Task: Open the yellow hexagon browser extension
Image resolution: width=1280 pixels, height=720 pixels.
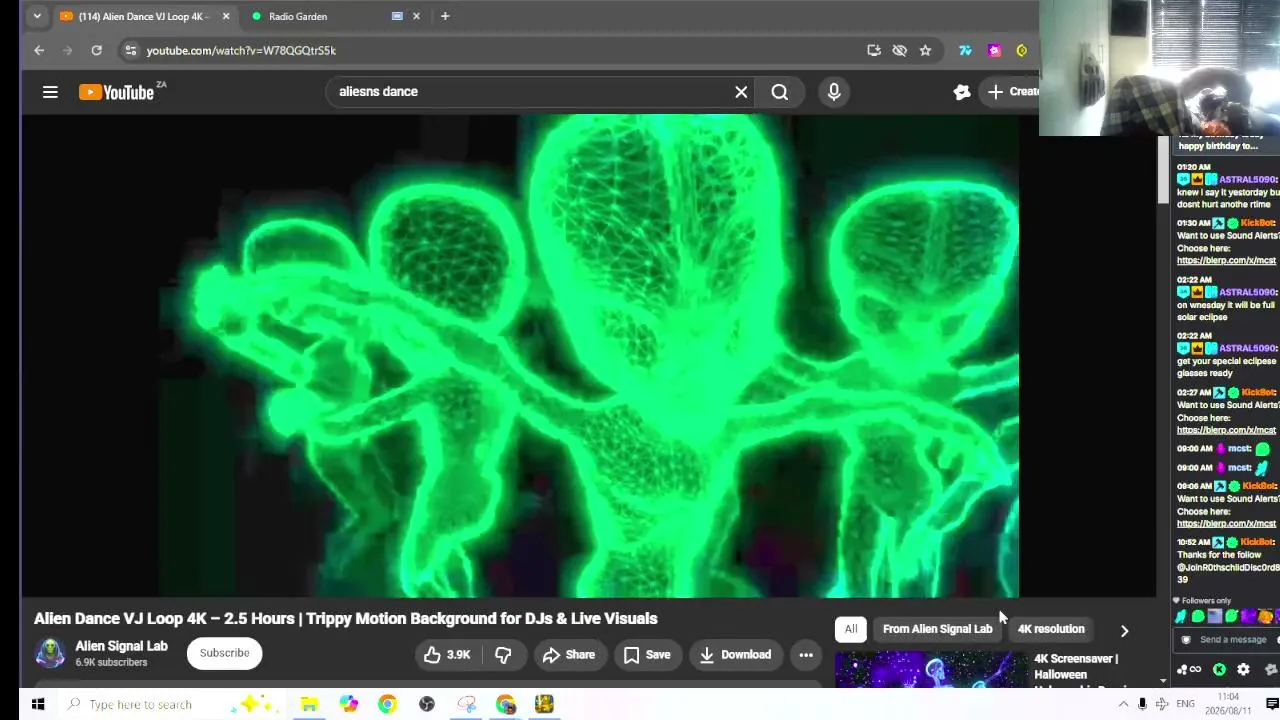Action: [x=1022, y=50]
